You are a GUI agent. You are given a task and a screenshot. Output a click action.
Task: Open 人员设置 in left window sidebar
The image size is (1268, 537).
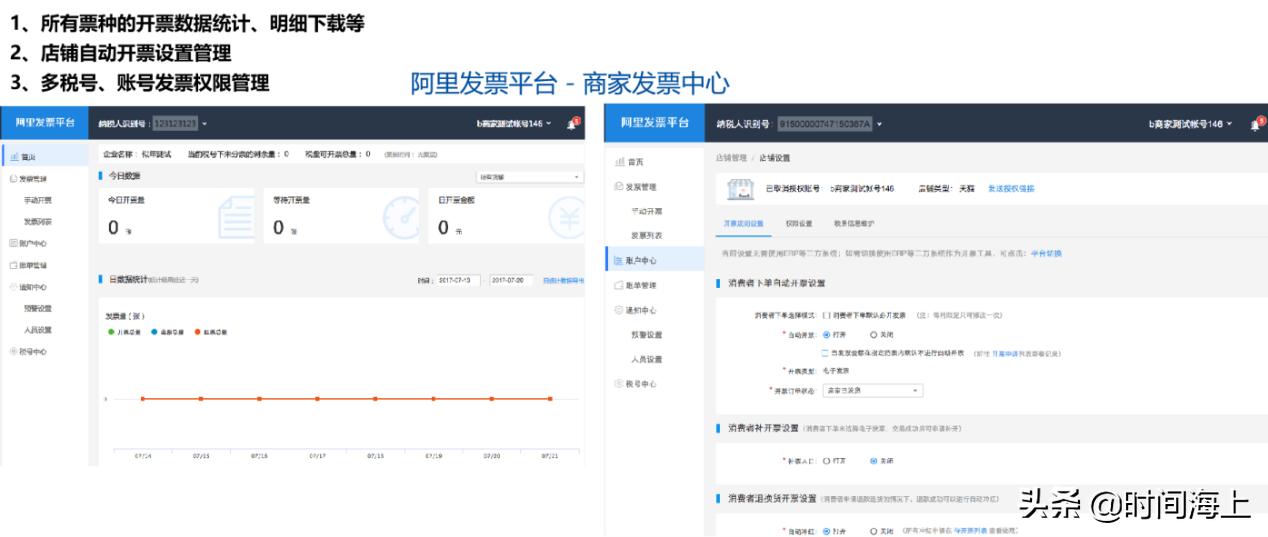coord(38,330)
